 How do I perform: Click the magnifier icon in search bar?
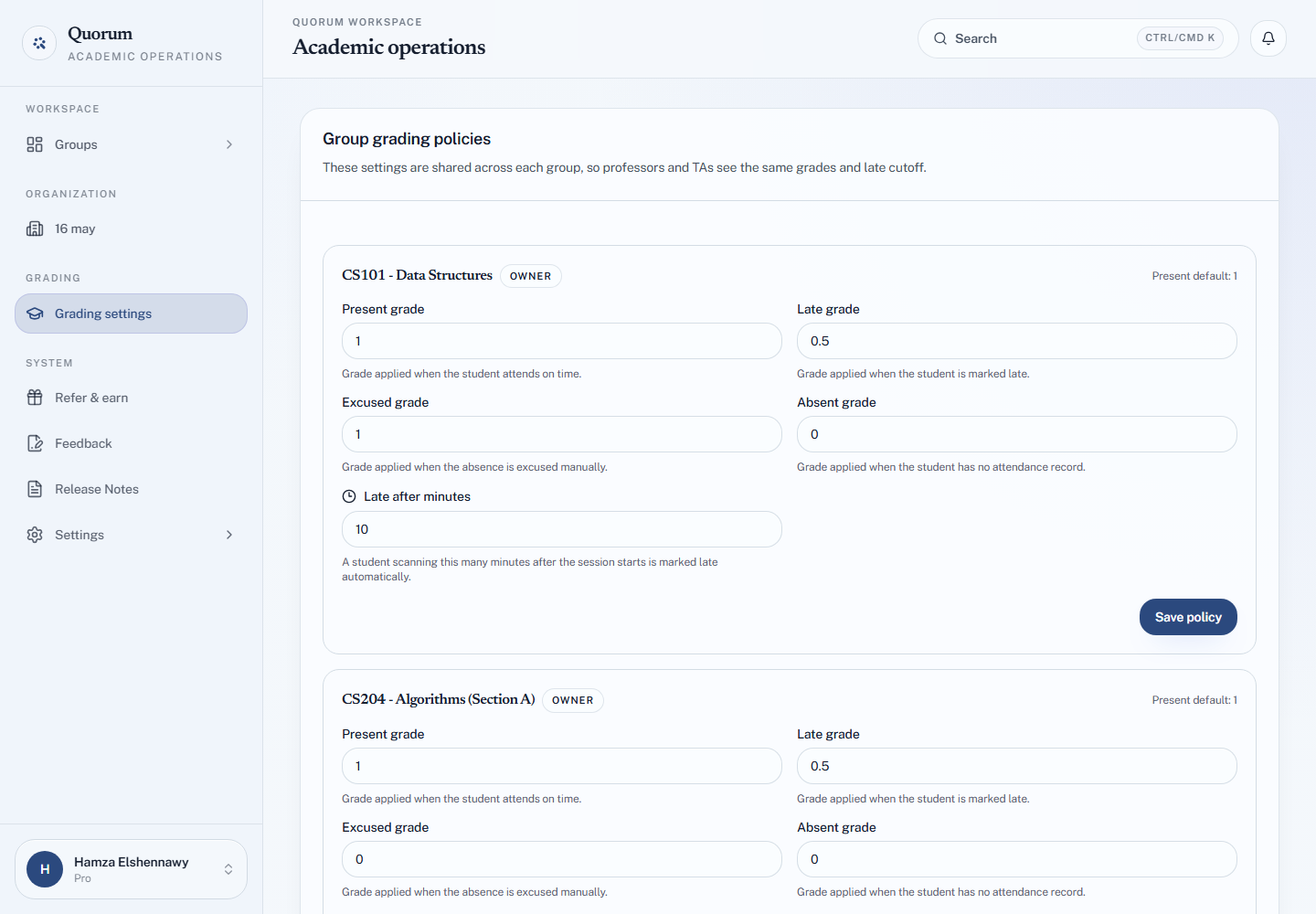coord(940,38)
